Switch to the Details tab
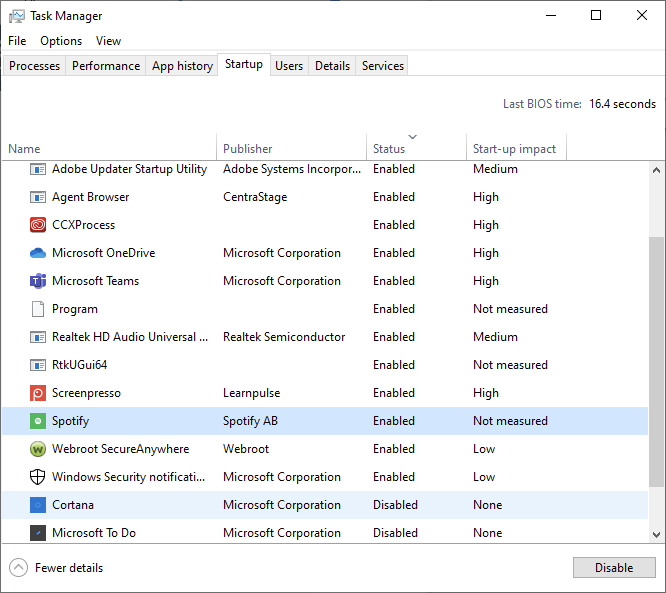Image resolution: width=666 pixels, height=593 pixels. click(332, 66)
